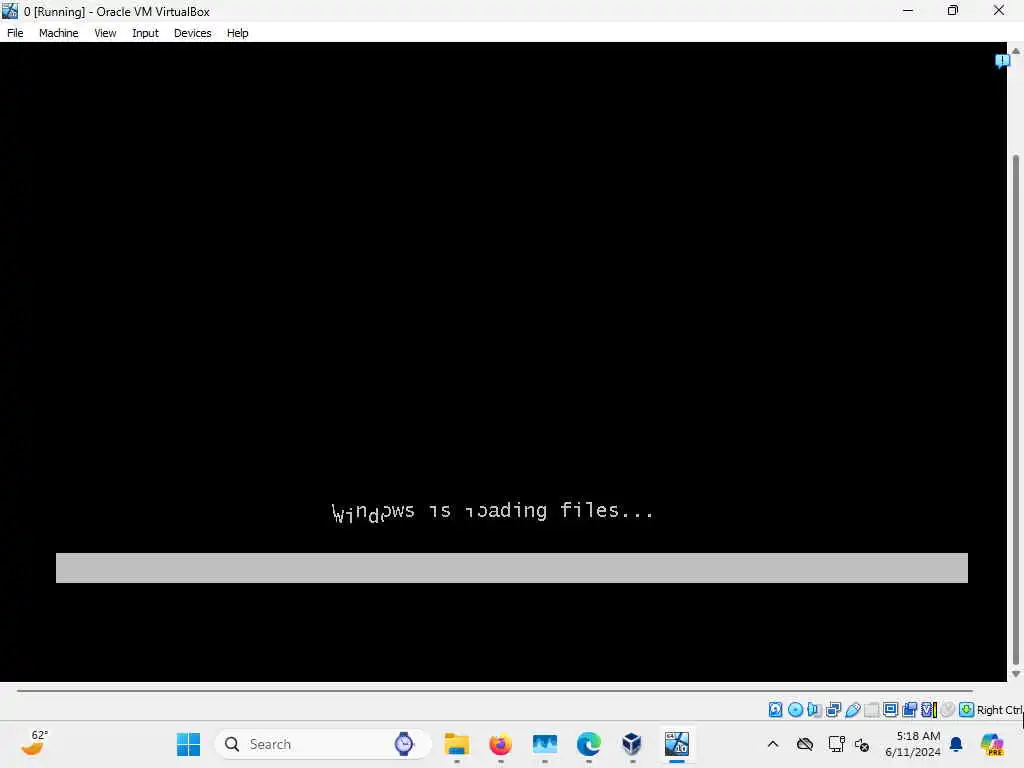Image resolution: width=1024 pixels, height=768 pixels.
Task: Open the clock showing 5:18 AM
Action: pos(914,744)
